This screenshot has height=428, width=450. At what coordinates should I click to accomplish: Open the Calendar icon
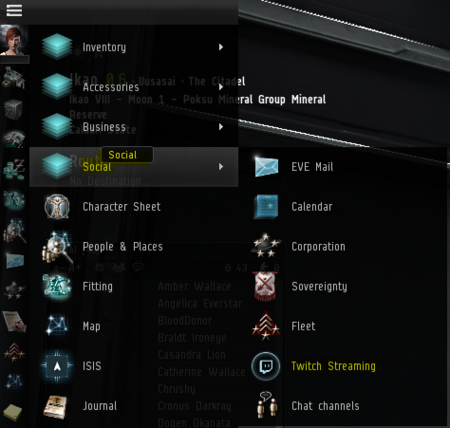tap(266, 207)
